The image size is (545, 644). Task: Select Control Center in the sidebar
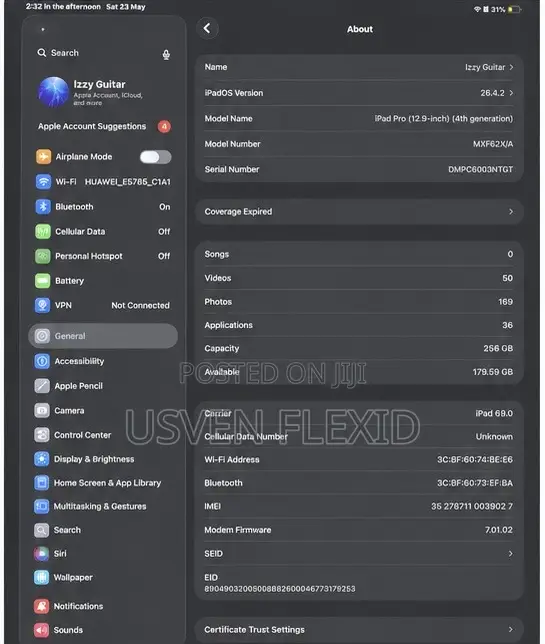pyautogui.click(x=103, y=435)
